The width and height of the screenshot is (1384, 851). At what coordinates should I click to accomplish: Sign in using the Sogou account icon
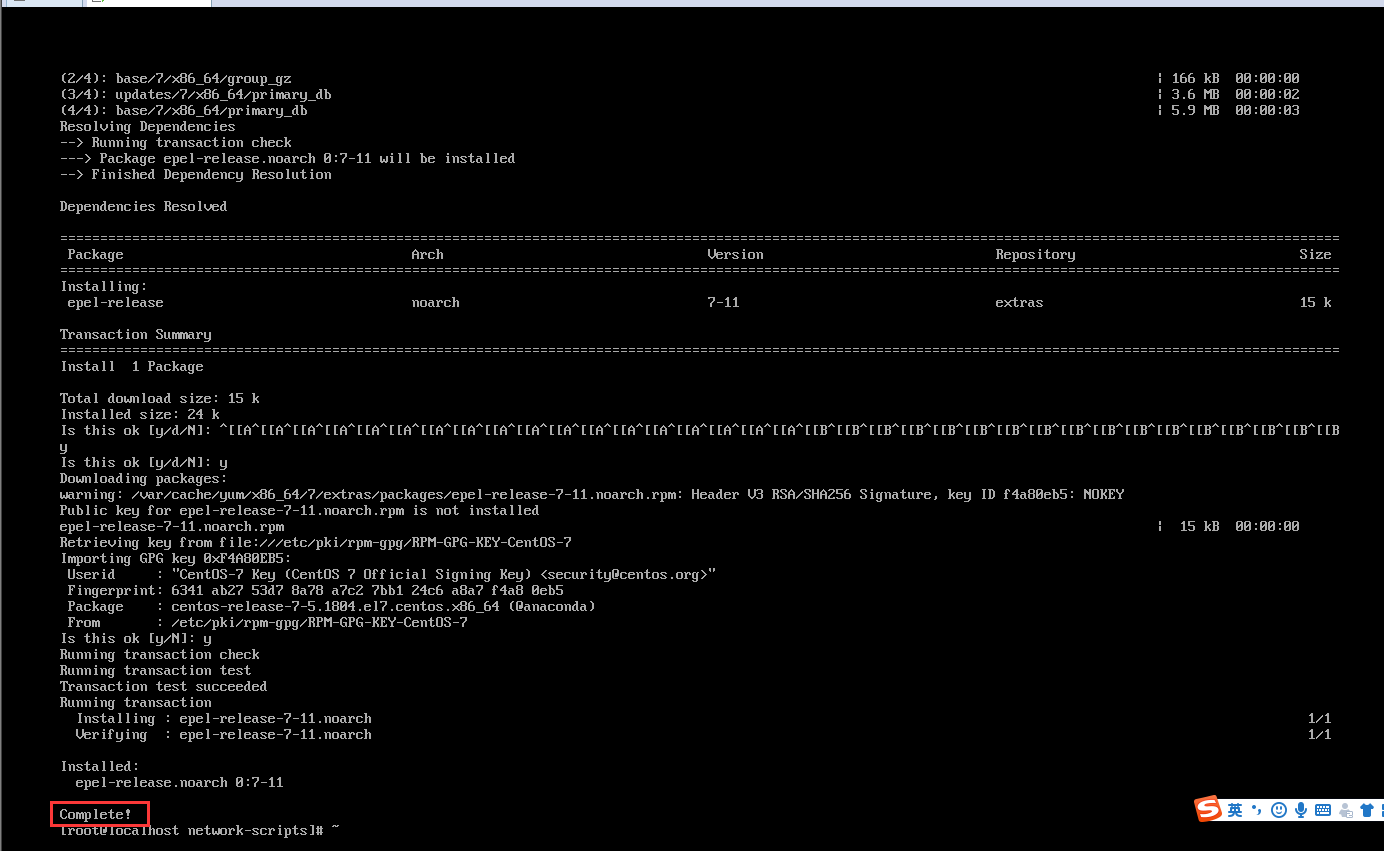(x=1346, y=810)
